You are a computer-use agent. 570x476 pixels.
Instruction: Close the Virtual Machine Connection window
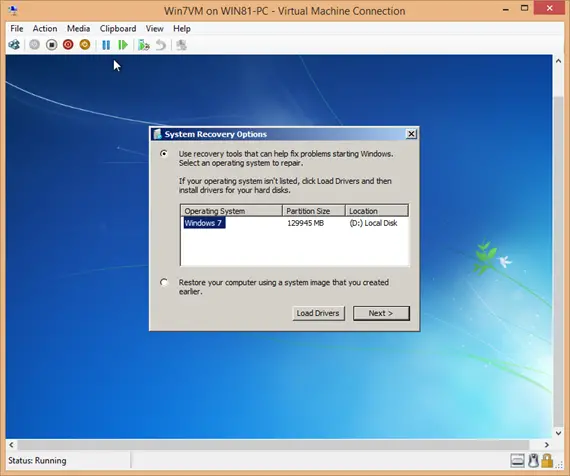pyautogui.click(x=549, y=8)
